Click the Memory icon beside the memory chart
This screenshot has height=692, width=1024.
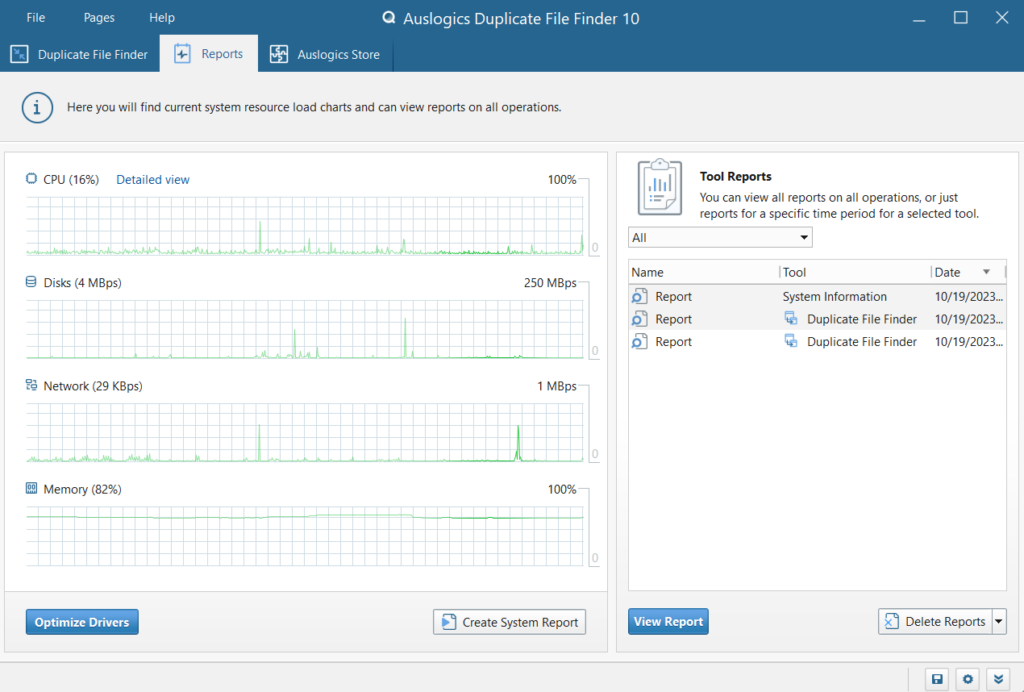[31, 490]
